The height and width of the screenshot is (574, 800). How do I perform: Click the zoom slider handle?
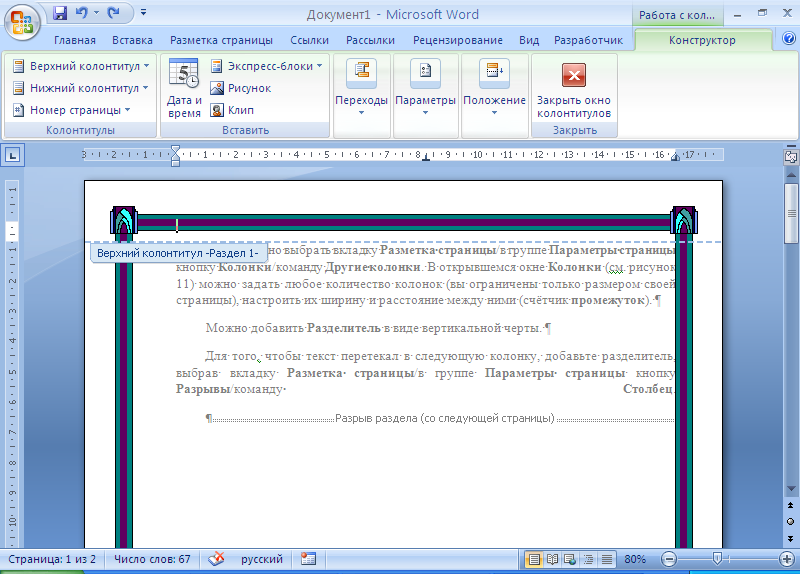point(717,559)
